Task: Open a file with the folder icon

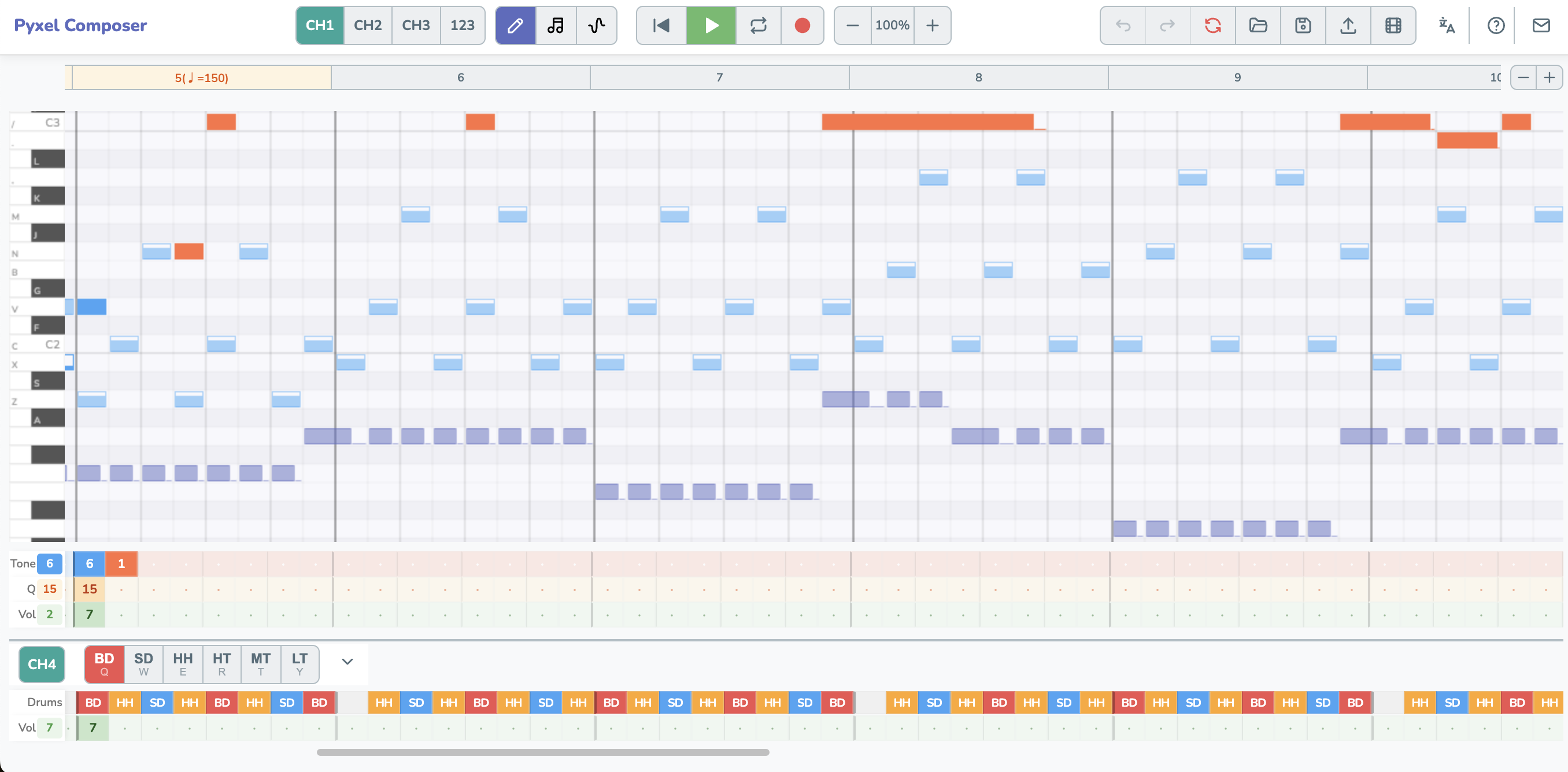Action: [x=1258, y=25]
